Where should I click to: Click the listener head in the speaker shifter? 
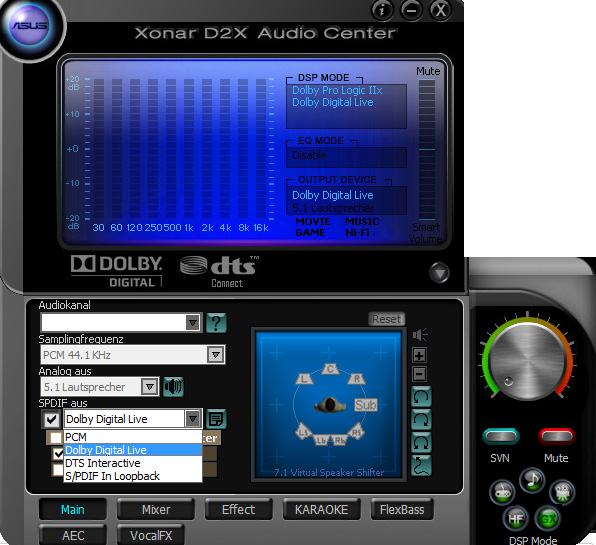(x=330, y=405)
